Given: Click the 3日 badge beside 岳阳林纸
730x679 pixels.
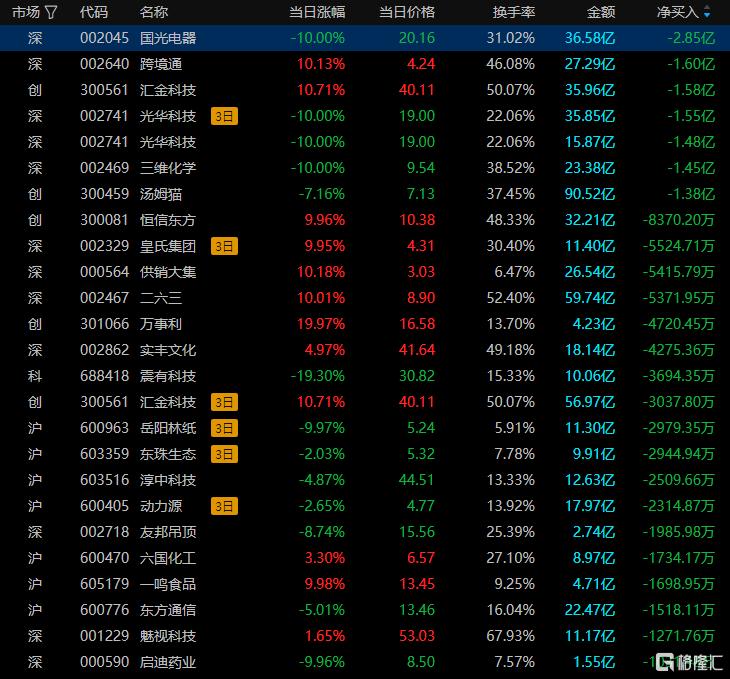Looking at the screenshot, I should 224,428.
